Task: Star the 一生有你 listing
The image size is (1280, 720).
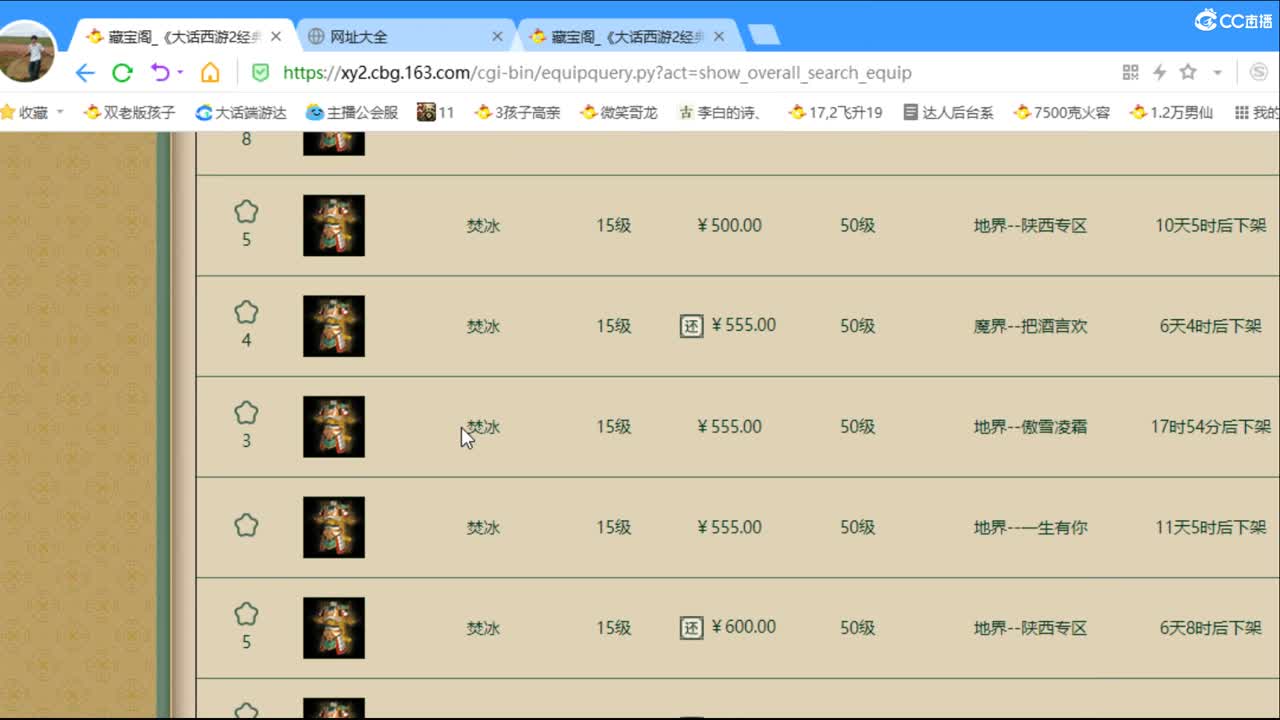Action: point(246,525)
